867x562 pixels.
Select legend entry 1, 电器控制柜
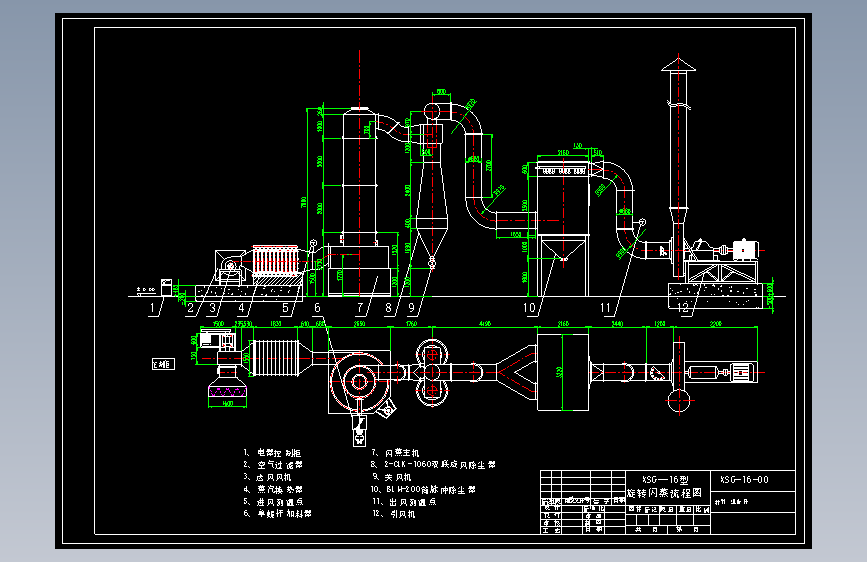click(x=273, y=453)
